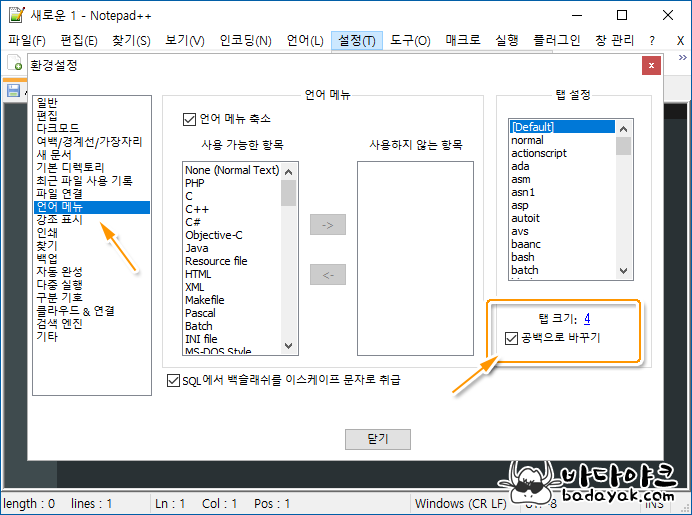Select 최근 파일 사용 기록 category

click(x=92, y=180)
